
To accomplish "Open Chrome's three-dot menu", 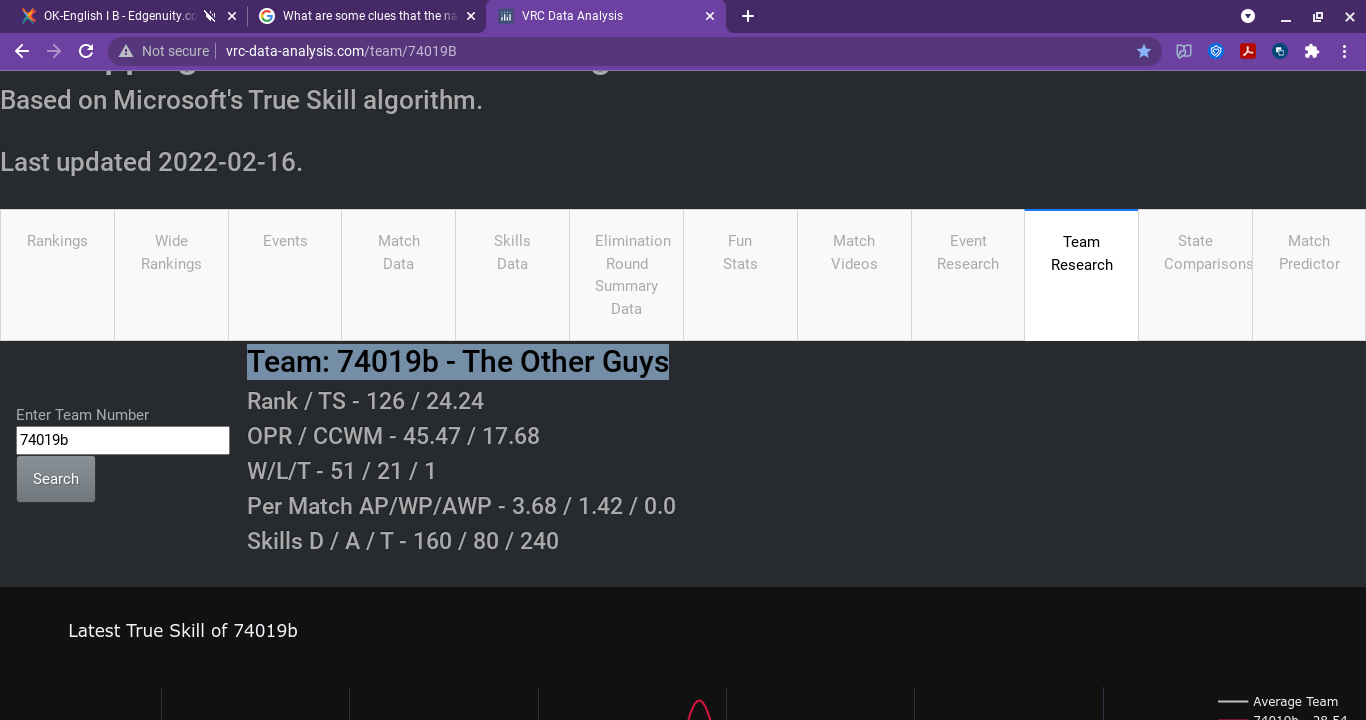I will pyautogui.click(x=1344, y=51).
